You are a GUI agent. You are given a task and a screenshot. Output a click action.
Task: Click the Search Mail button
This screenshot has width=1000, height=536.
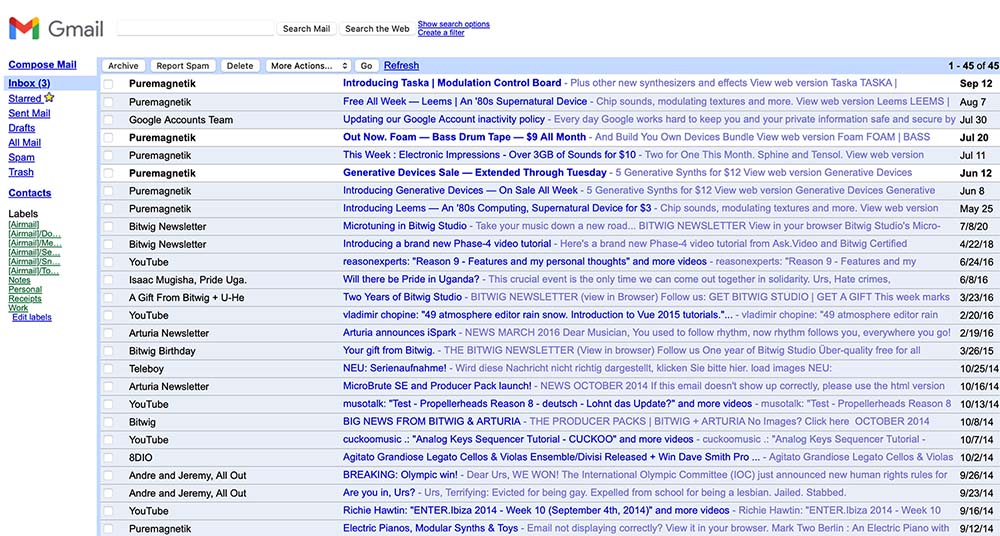tap(306, 29)
